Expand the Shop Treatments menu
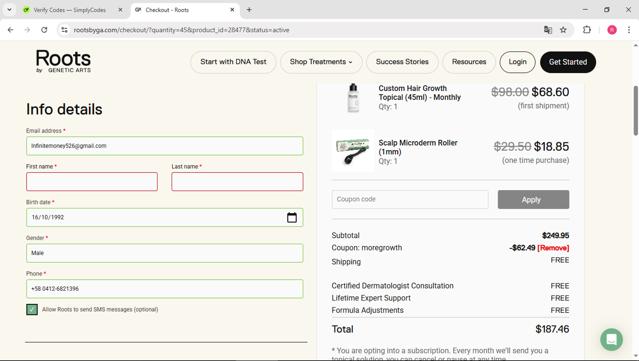 click(321, 62)
